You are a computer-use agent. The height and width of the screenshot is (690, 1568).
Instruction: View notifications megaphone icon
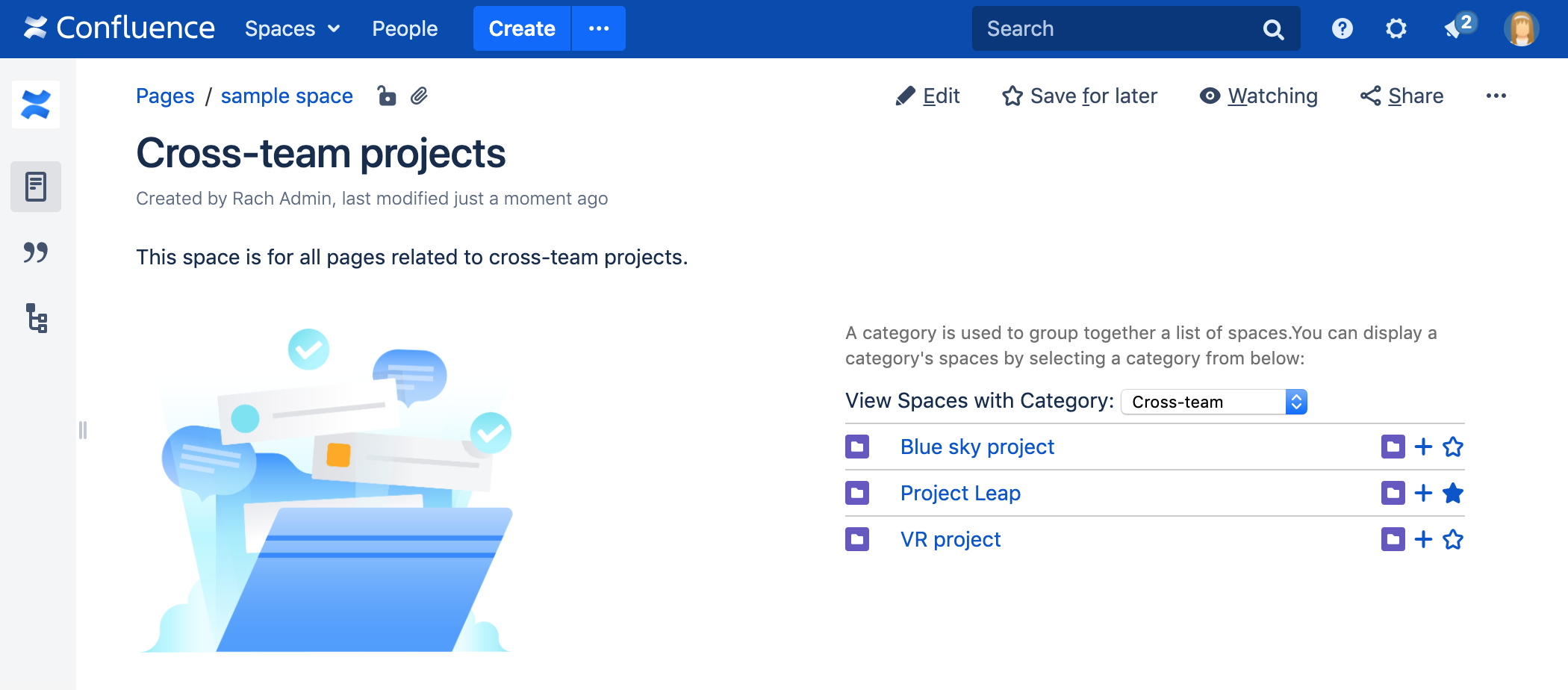tap(1454, 29)
